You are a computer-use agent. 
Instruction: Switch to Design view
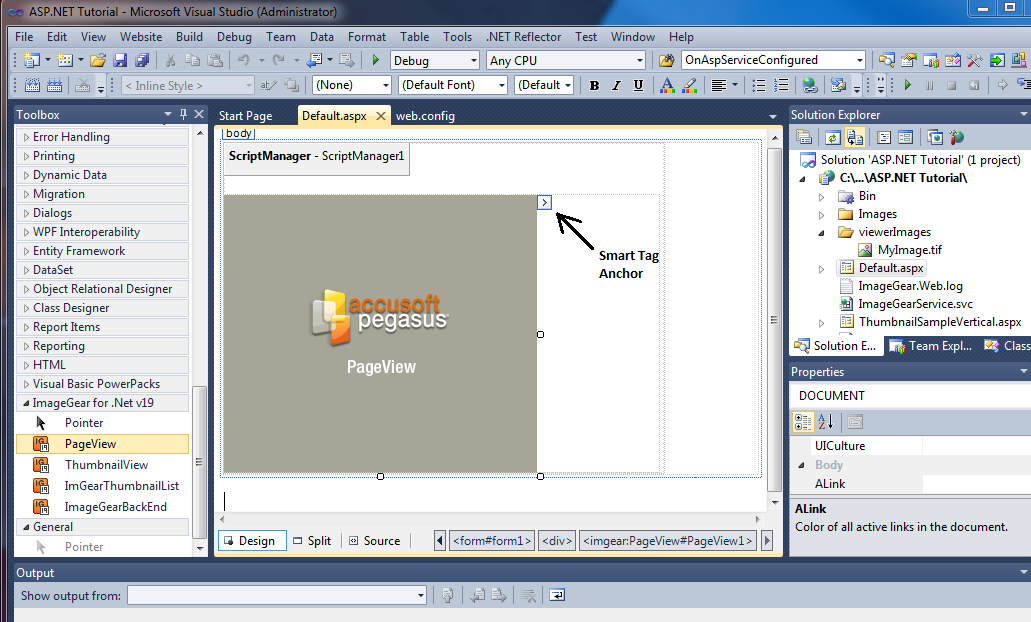[252, 540]
